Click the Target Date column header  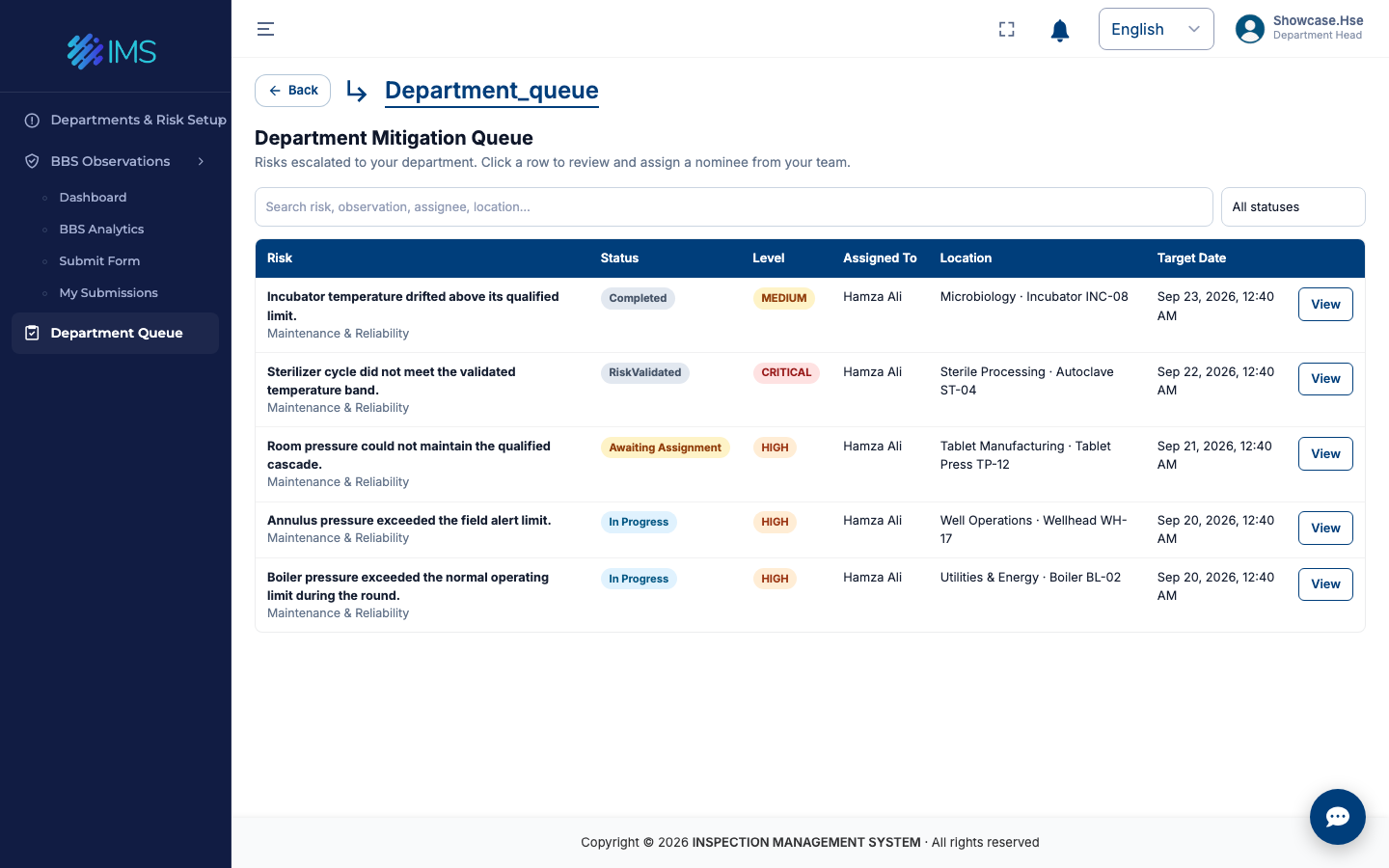[x=1191, y=258]
